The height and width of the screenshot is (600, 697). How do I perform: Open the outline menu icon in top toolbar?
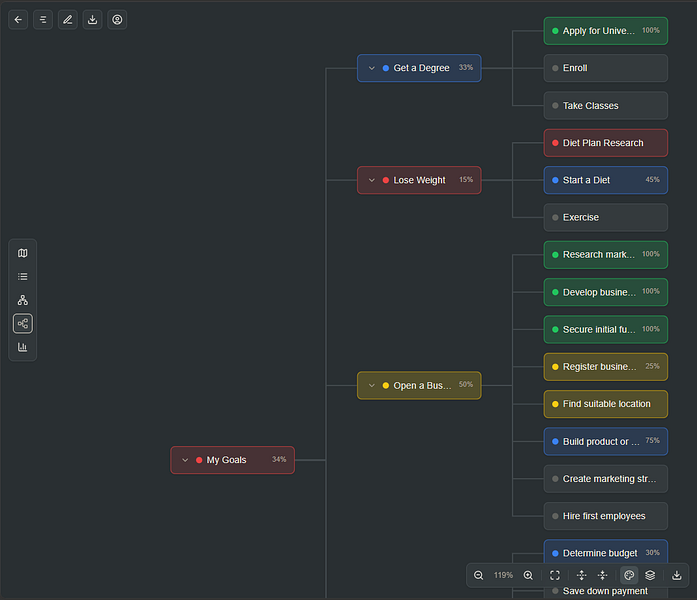coord(43,20)
